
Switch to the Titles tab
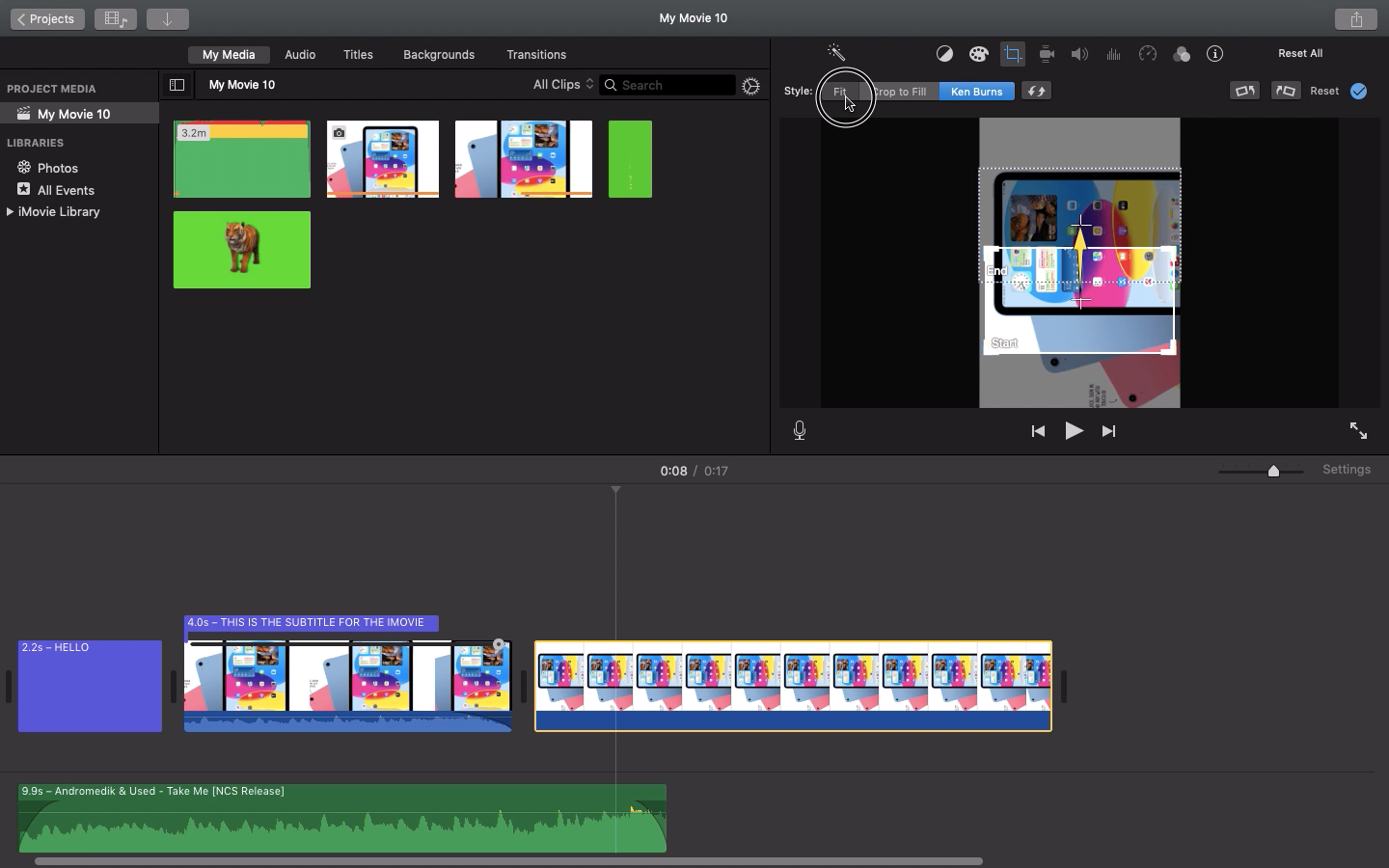click(358, 55)
